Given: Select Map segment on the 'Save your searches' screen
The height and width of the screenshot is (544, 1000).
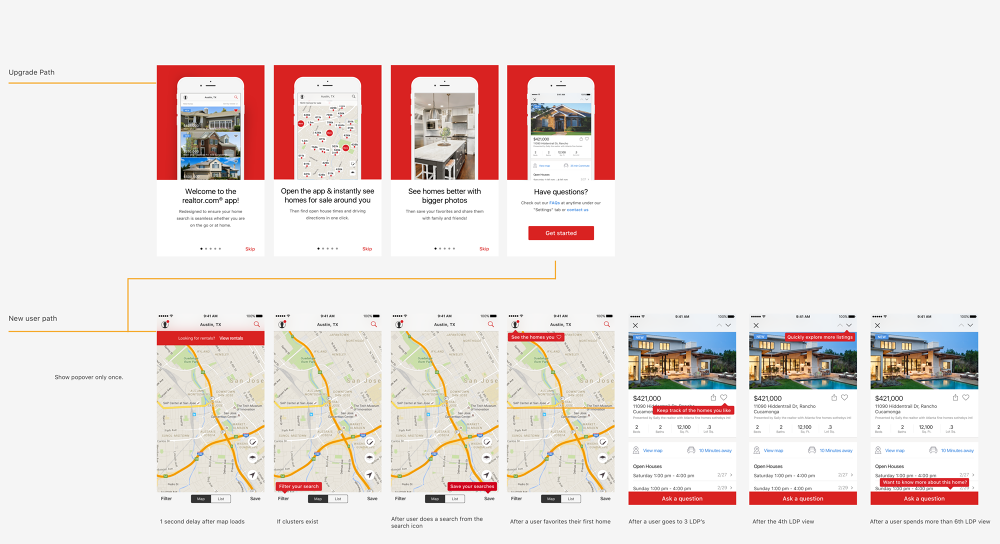Looking at the screenshot, I should tap(435, 499).
